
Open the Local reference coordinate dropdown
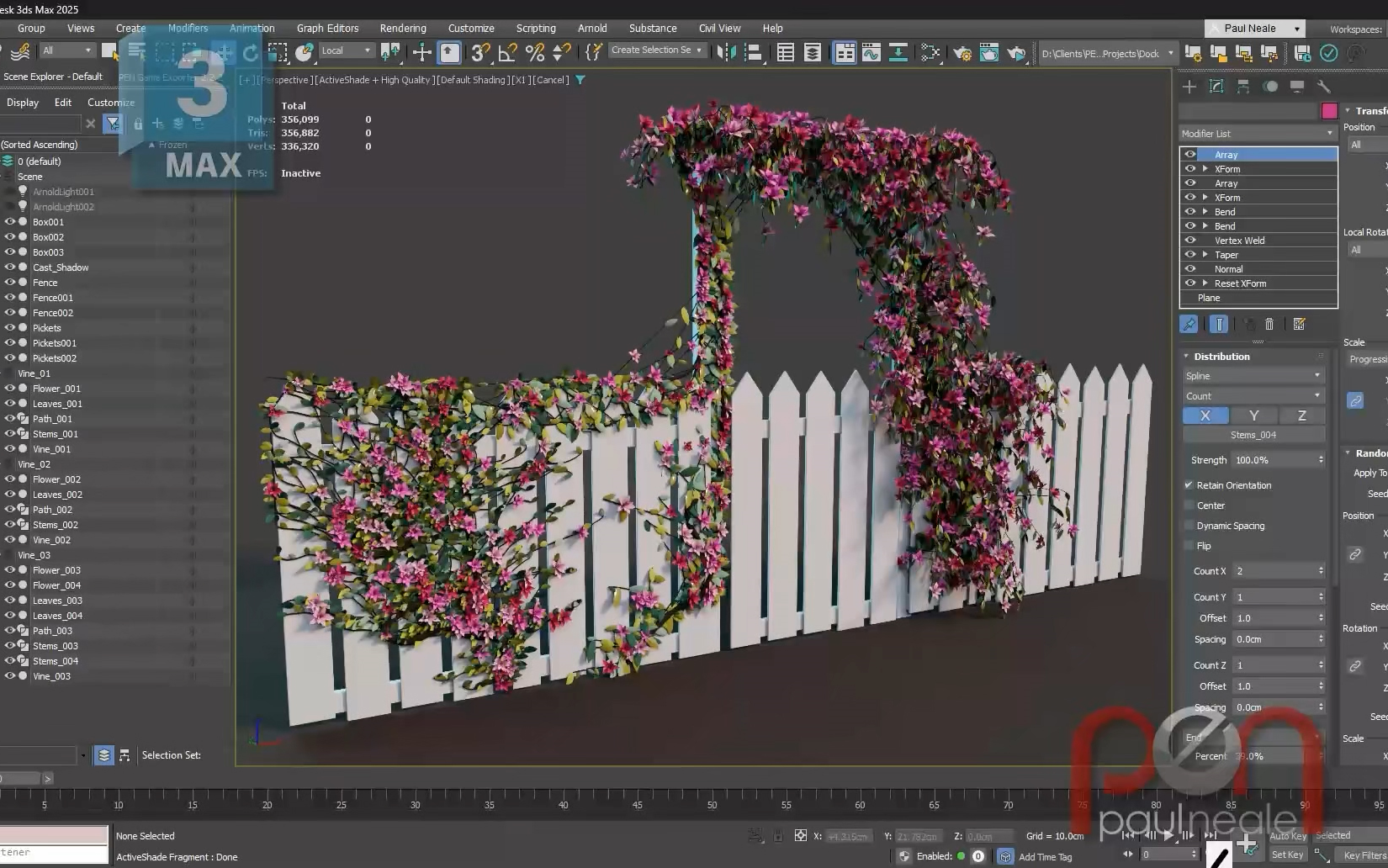347,51
